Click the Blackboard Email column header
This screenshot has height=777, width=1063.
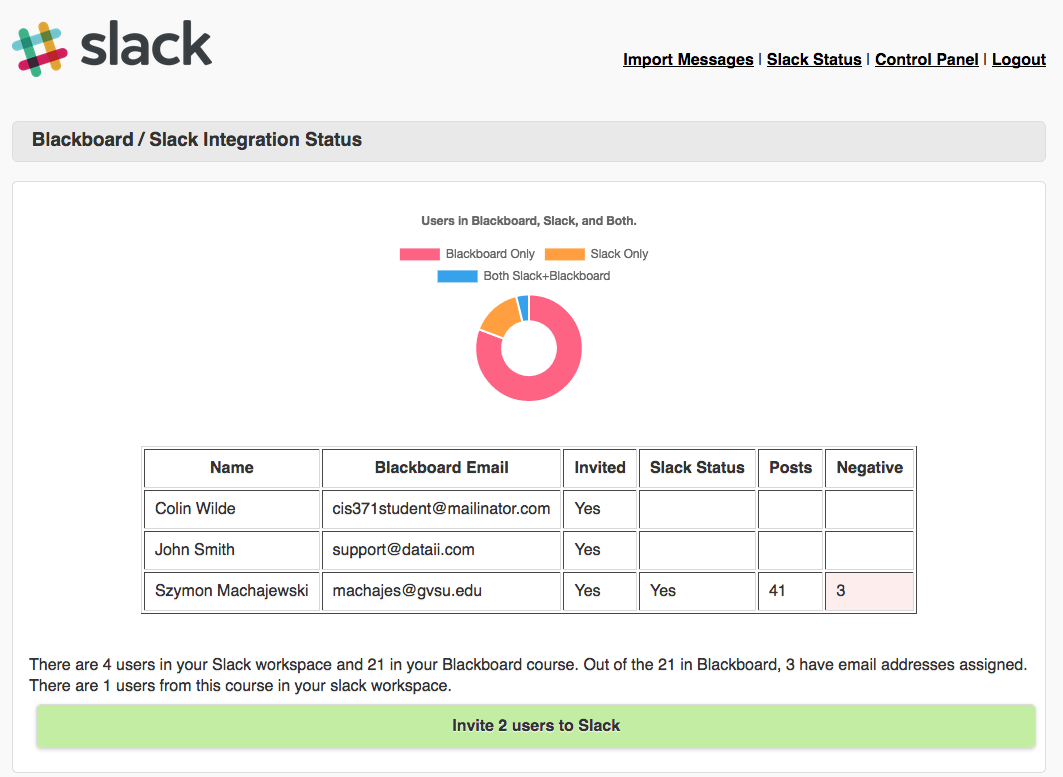[x=441, y=468]
